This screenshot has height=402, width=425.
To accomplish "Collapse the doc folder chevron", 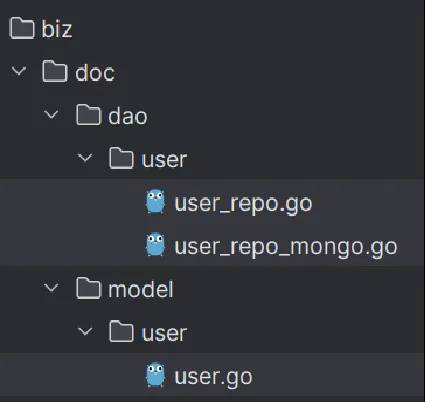I will click(x=19, y=71).
